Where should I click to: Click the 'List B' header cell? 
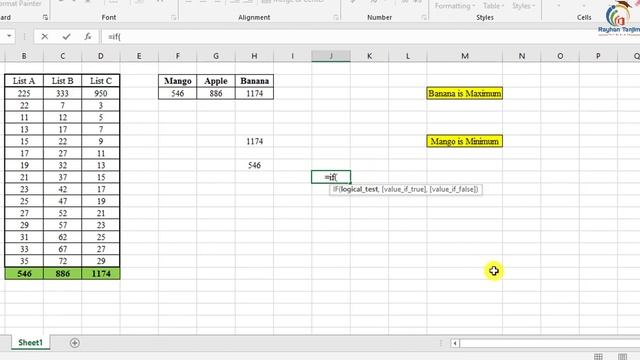[62, 81]
